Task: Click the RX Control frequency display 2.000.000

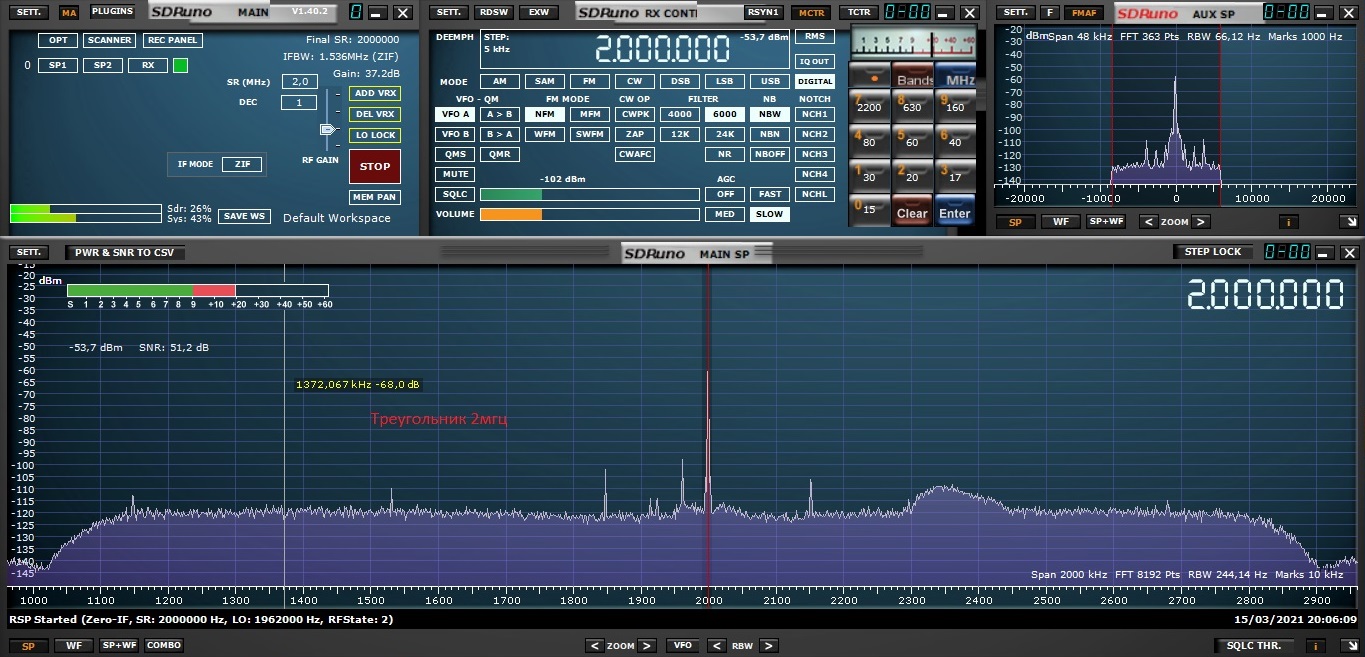Action: click(661, 49)
